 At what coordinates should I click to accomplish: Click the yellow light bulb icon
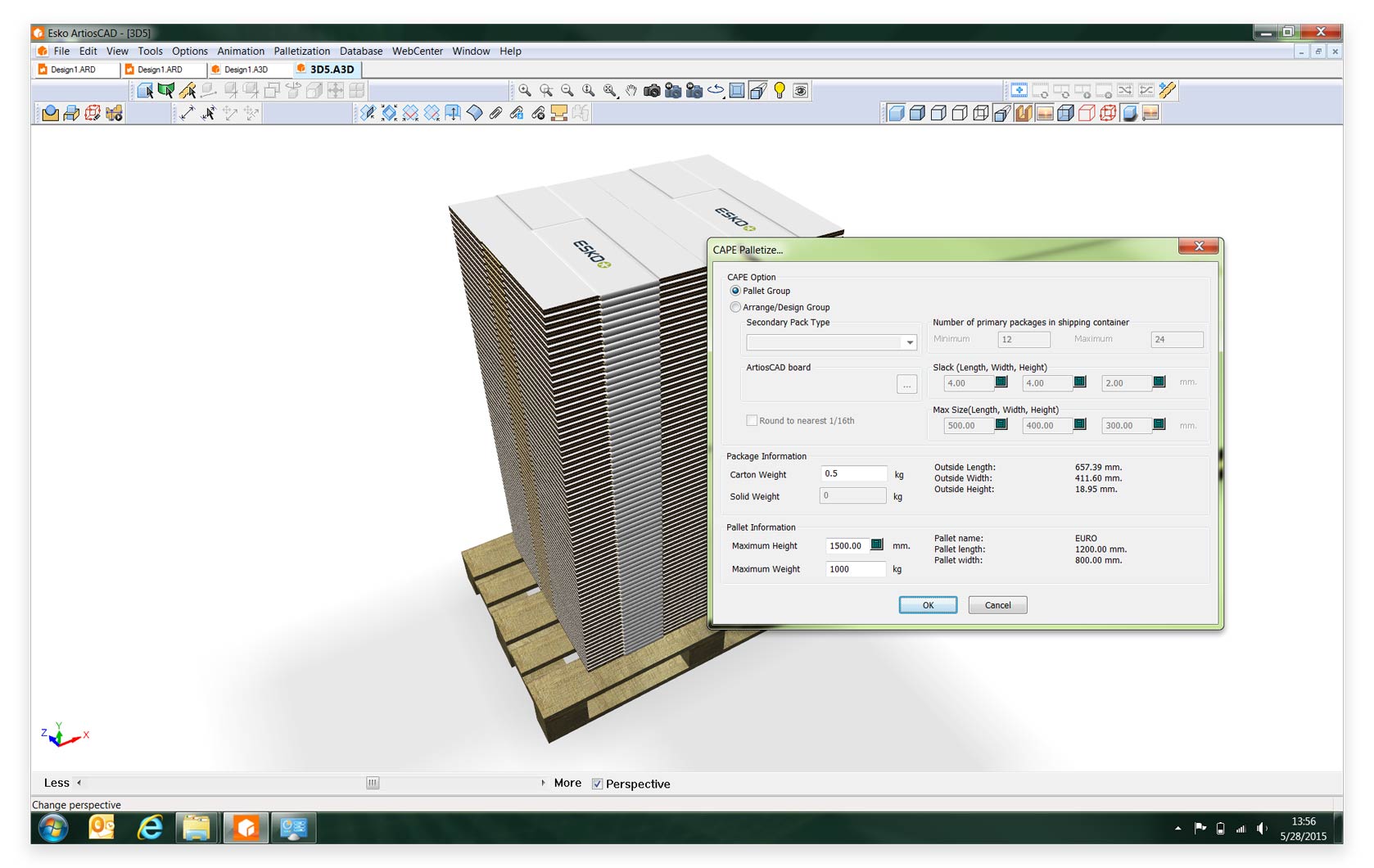[x=780, y=91]
